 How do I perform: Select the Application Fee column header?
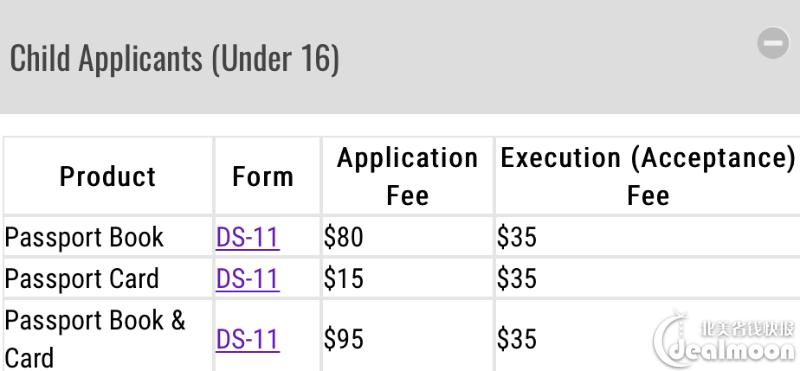pyautogui.click(x=408, y=177)
